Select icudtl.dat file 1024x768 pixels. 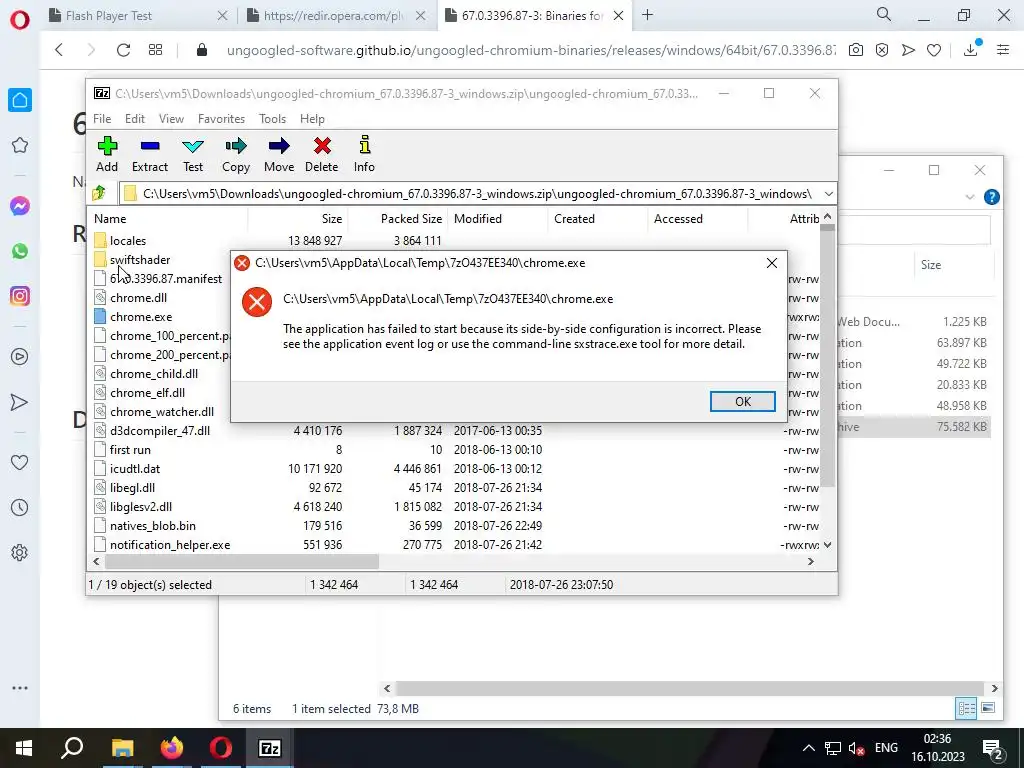pos(135,469)
